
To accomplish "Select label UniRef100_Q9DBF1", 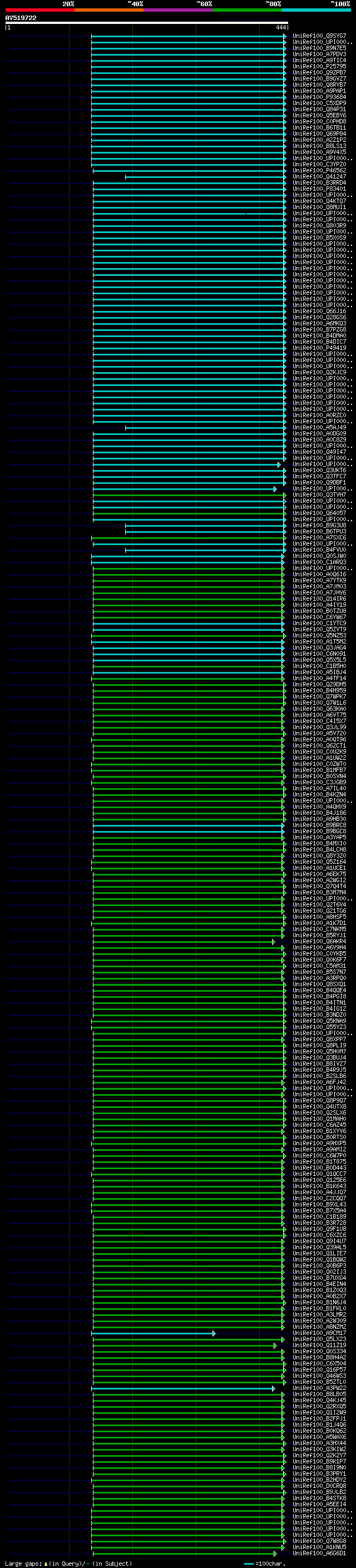I will pos(319,482).
